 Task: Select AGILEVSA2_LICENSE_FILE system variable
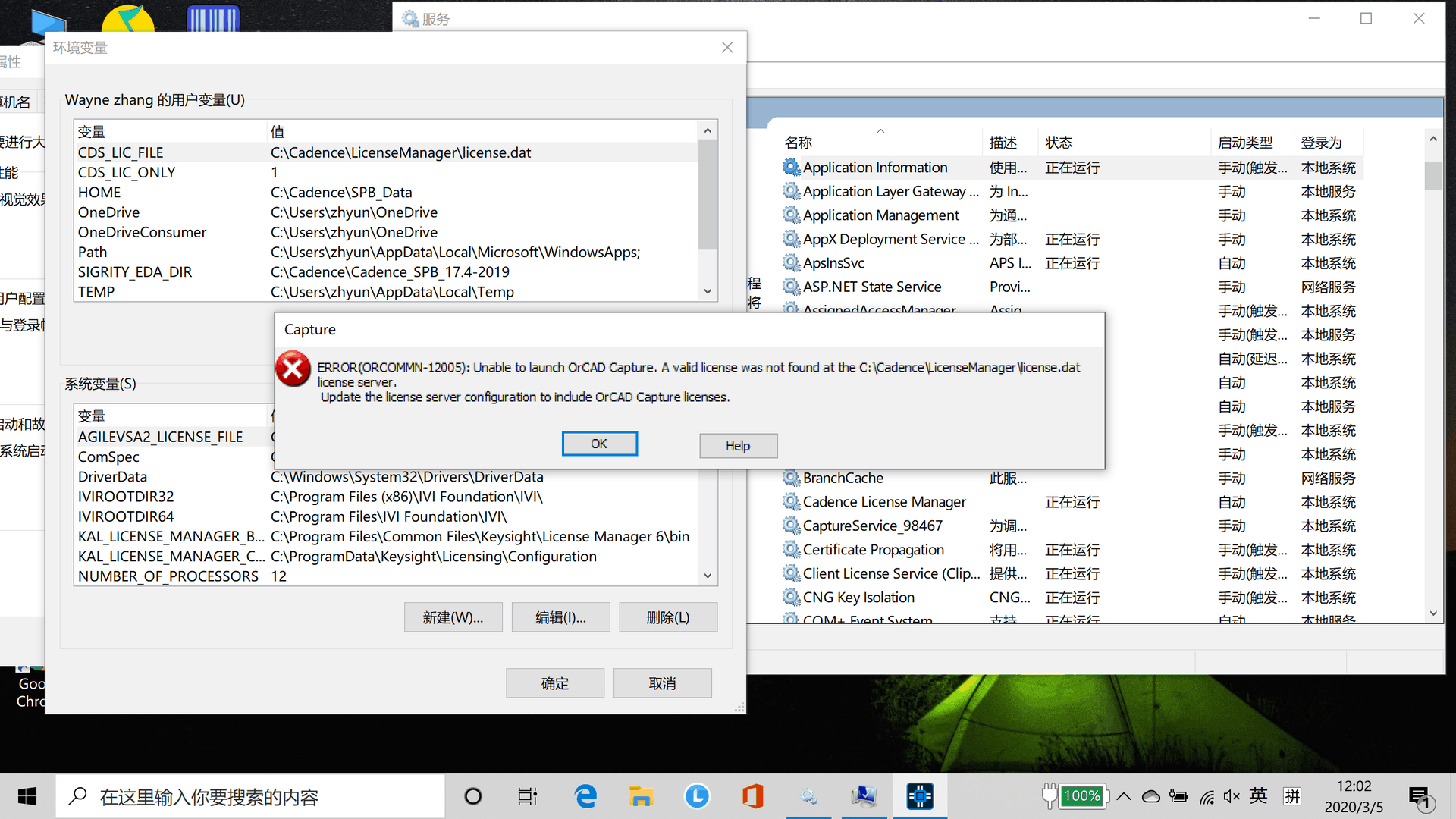pos(174,437)
